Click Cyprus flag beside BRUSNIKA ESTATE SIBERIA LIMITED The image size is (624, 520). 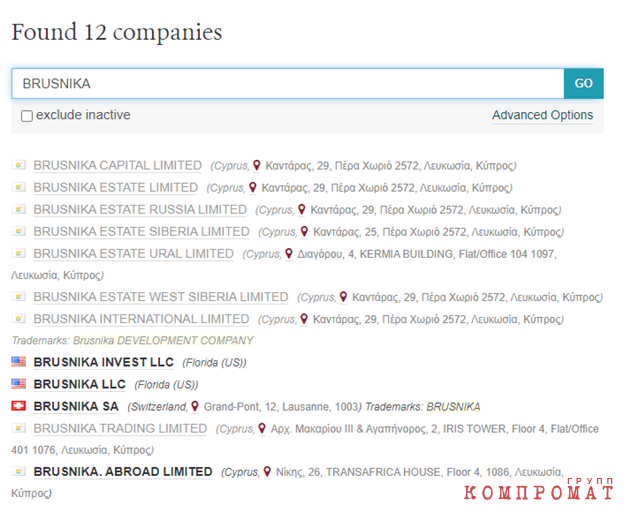[x=18, y=231]
